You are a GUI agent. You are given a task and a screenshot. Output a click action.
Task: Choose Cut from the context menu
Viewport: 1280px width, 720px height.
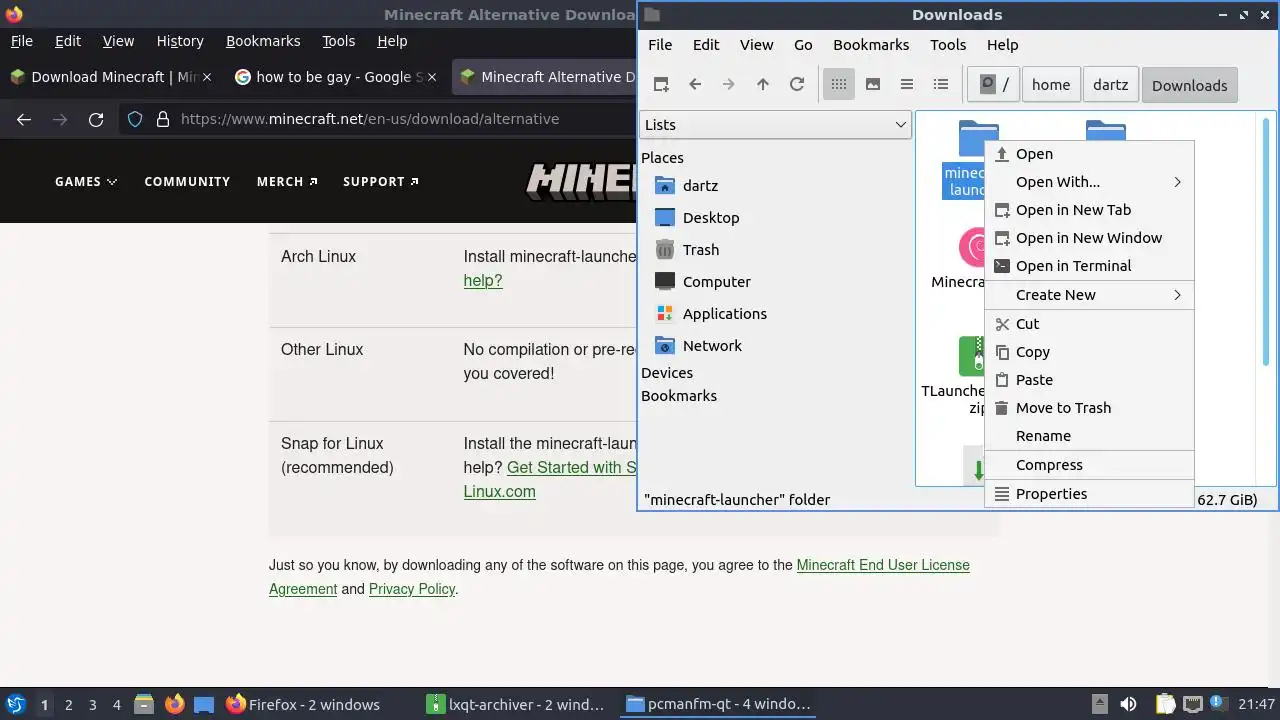tap(1089, 324)
